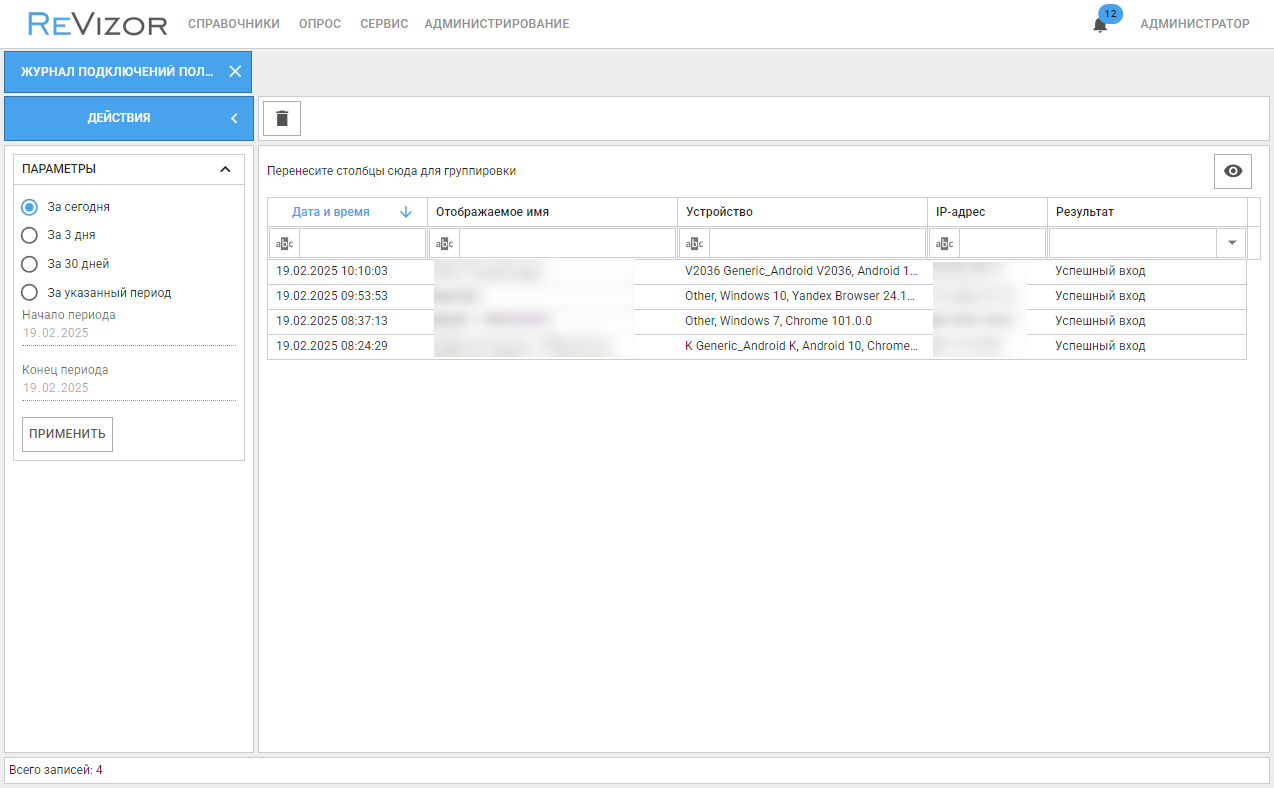This screenshot has height=788, width=1274.
Task: Select the row dated 19.02.2025 08:24:29
Action: click(x=757, y=346)
